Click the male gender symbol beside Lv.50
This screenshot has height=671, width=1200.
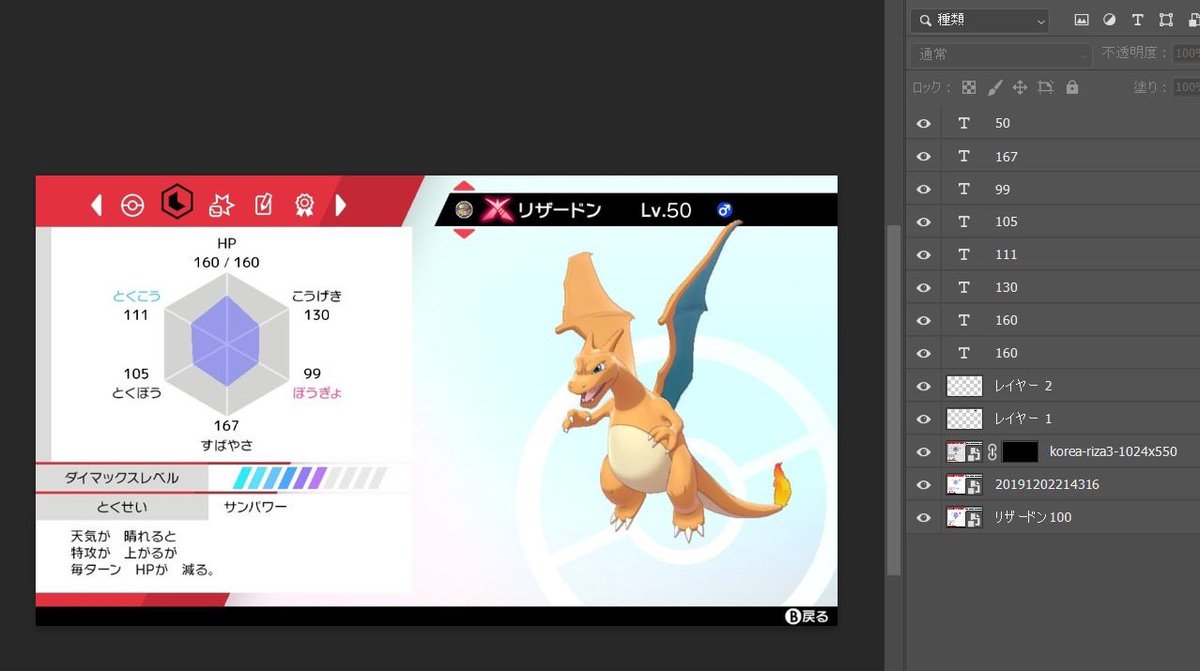725,209
